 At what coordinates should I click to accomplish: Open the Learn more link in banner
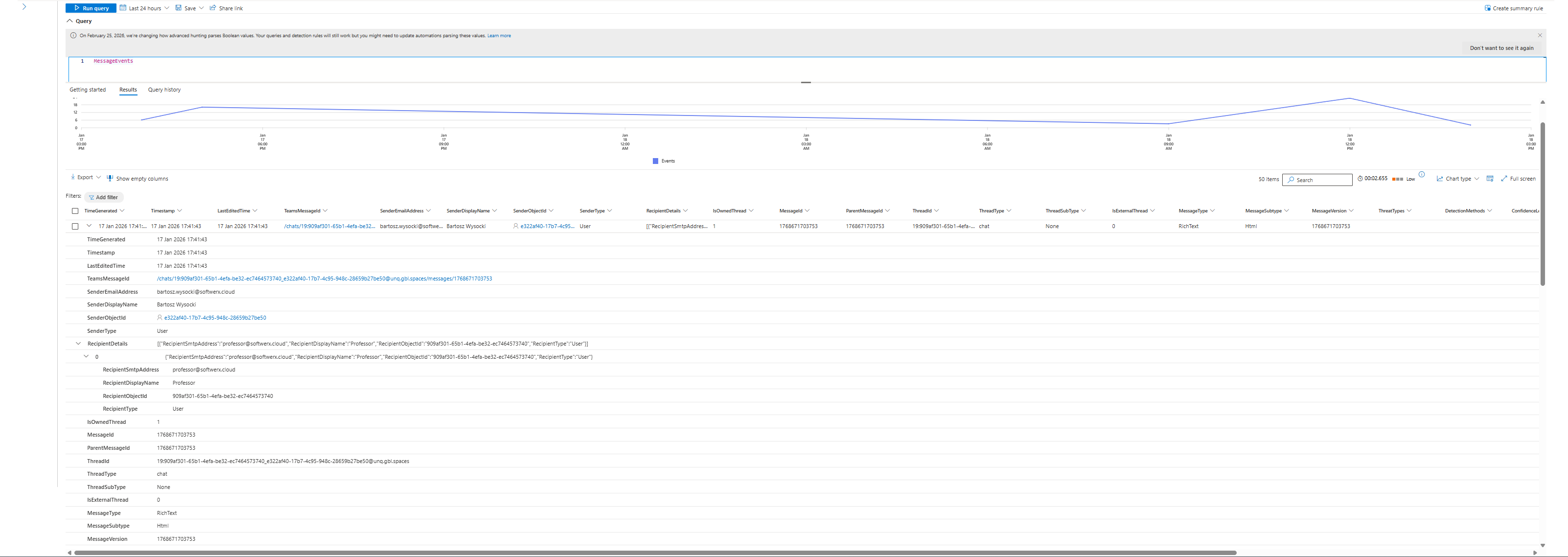(499, 36)
